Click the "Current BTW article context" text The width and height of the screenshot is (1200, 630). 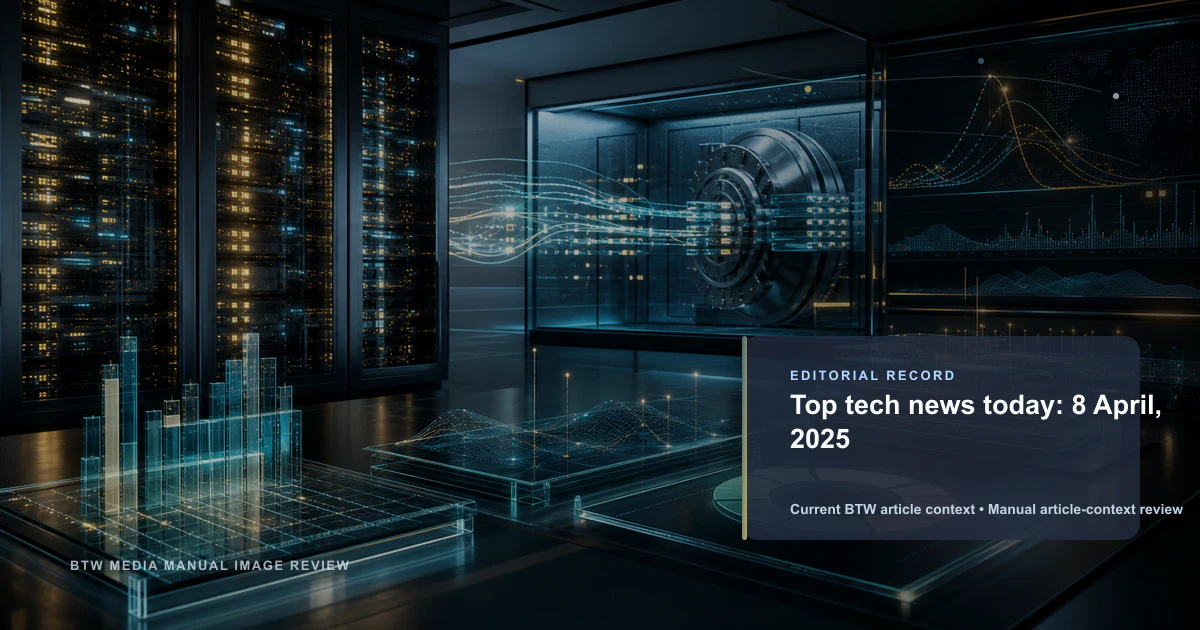point(882,509)
